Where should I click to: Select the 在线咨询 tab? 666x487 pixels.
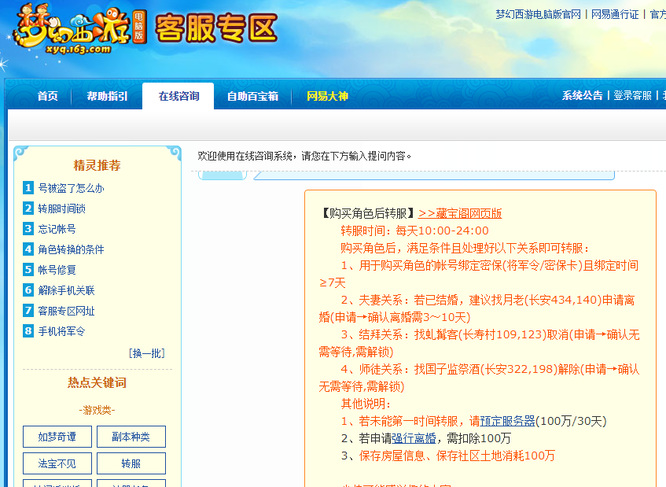point(178,96)
